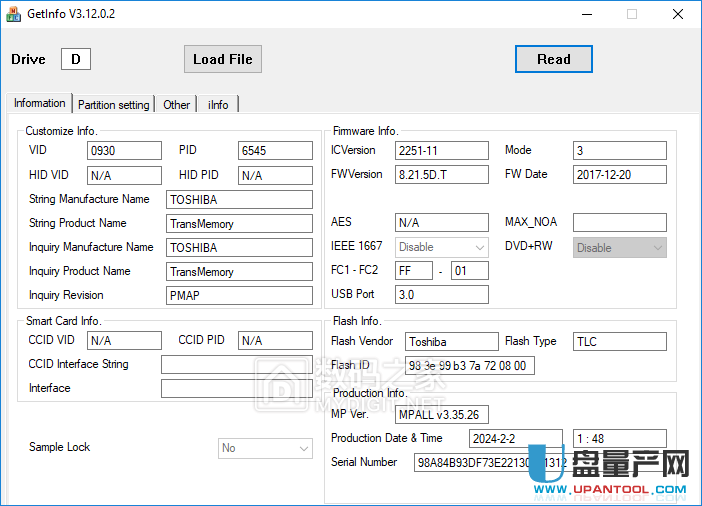The image size is (702, 506).
Task: Select the Information tab
Action: click(40, 103)
